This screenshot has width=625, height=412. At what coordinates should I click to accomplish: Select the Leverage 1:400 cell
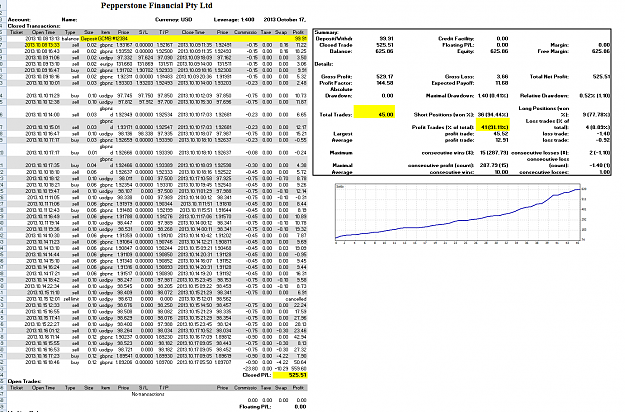tap(234, 20)
